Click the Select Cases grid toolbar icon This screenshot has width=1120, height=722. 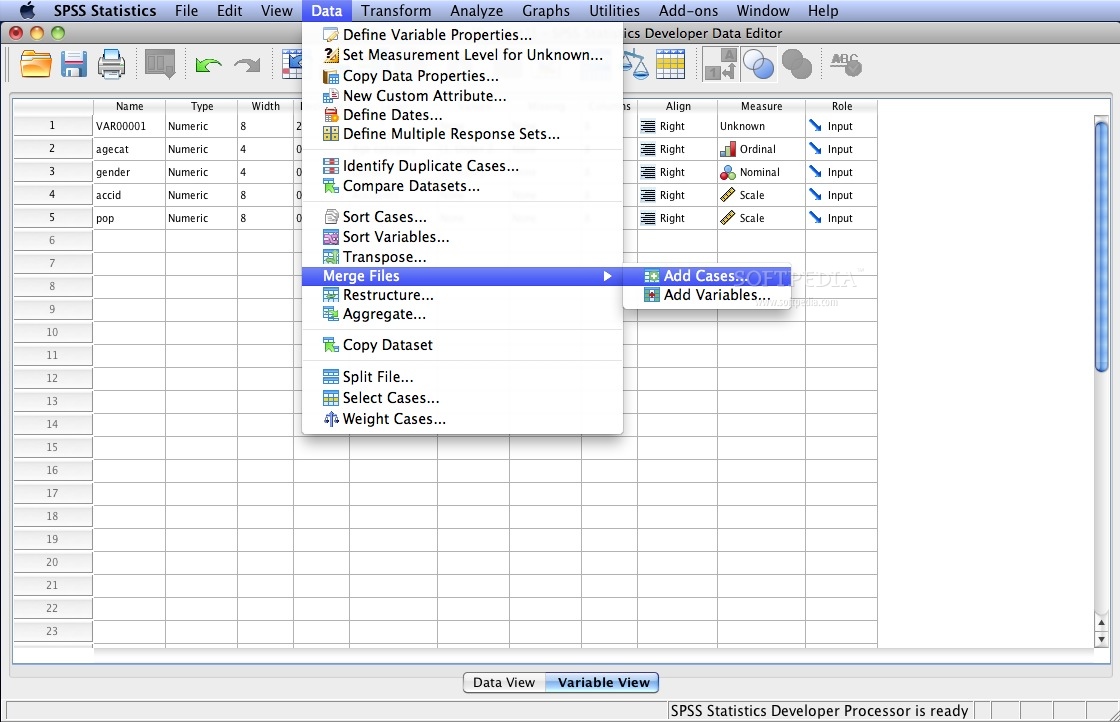click(670, 64)
